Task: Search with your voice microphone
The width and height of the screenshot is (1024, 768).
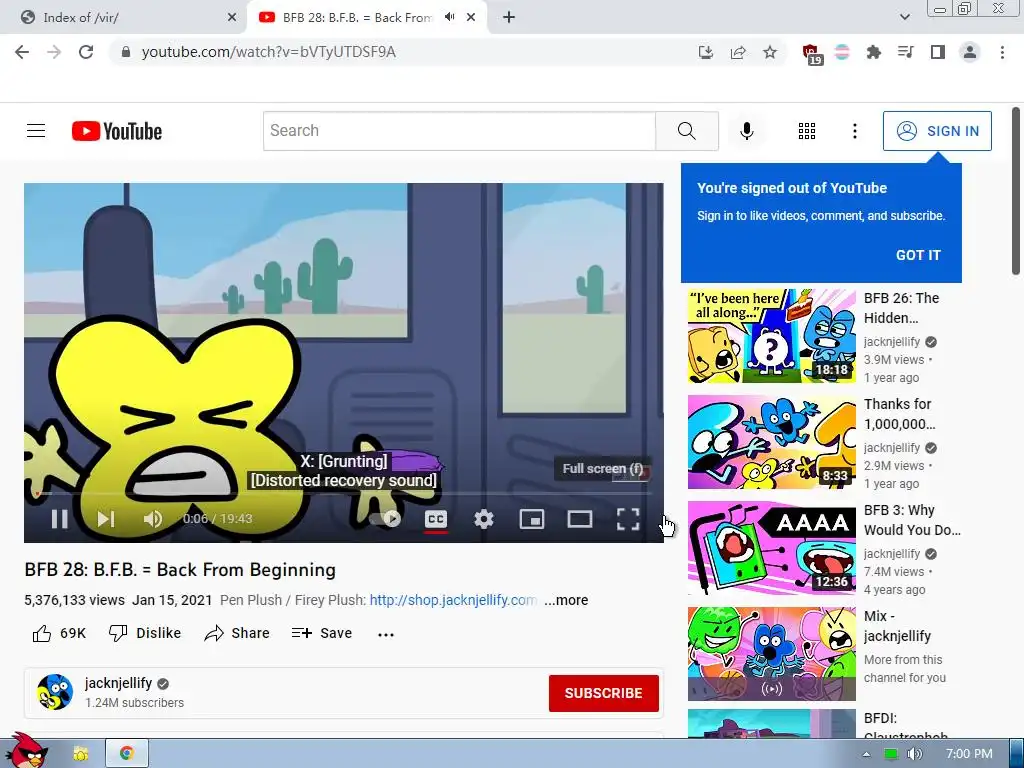Action: tap(746, 131)
